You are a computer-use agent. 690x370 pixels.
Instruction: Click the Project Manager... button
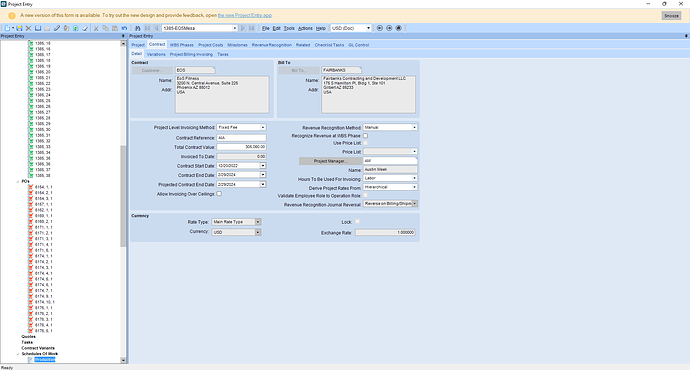point(330,161)
